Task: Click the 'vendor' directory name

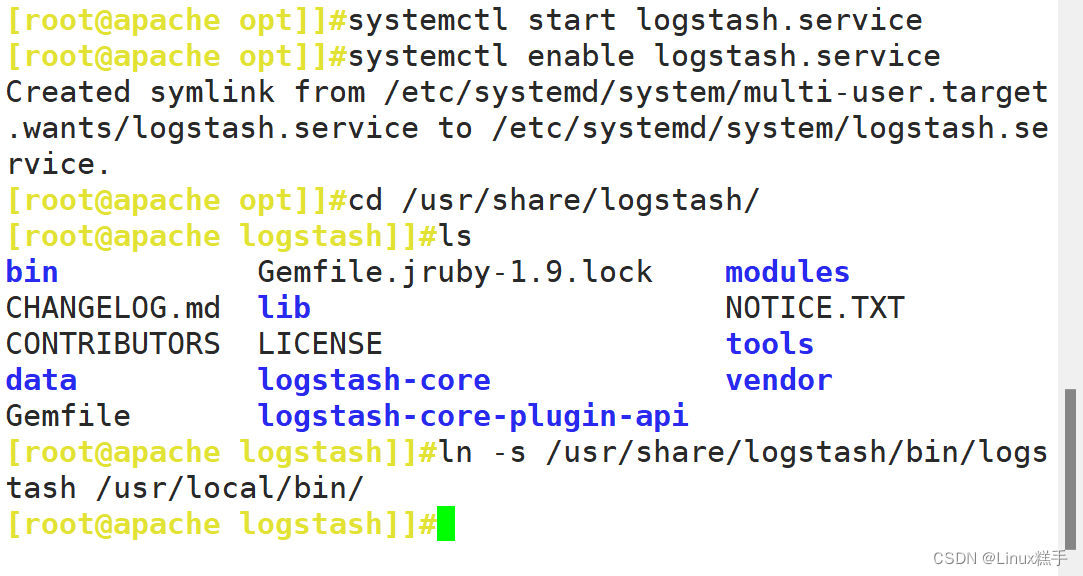Action: (779, 380)
